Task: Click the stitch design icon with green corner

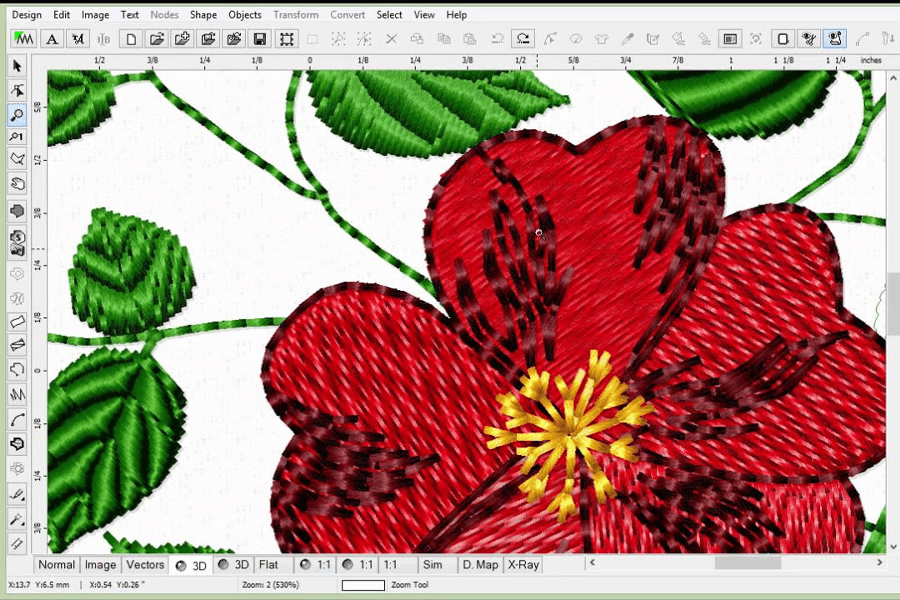Action: point(24,39)
